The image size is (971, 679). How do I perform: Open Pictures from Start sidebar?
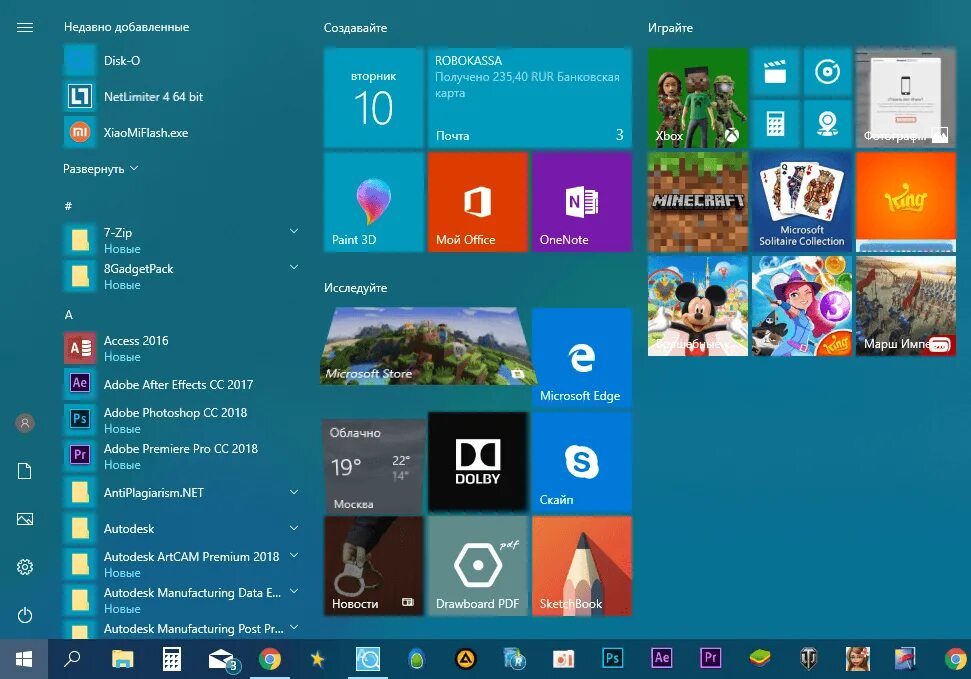tap(25, 519)
